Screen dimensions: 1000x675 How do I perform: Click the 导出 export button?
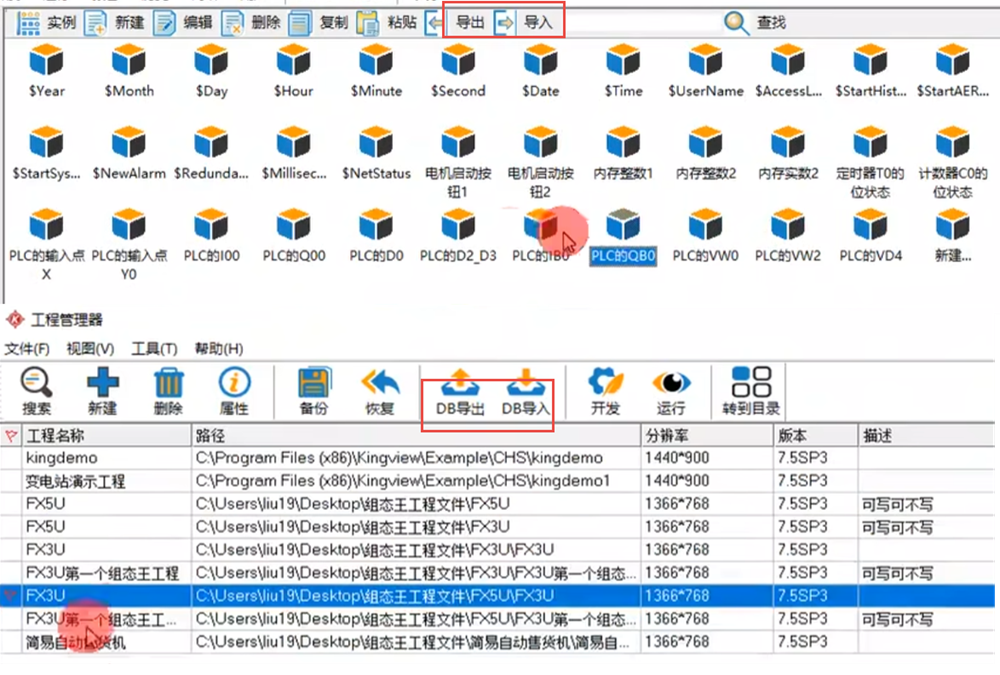point(471,23)
